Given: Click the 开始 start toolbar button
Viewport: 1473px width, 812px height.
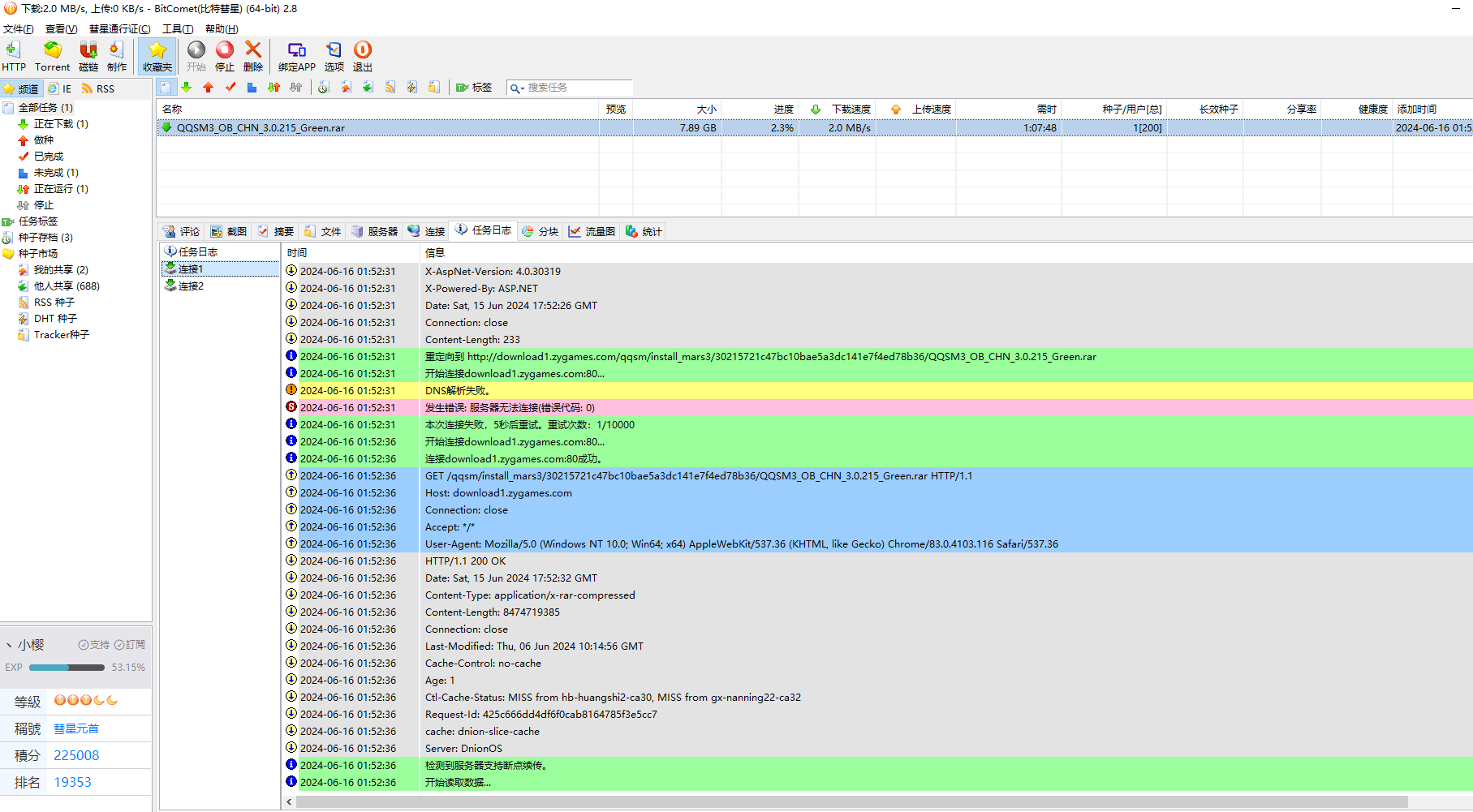Looking at the screenshot, I should pyautogui.click(x=196, y=56).
